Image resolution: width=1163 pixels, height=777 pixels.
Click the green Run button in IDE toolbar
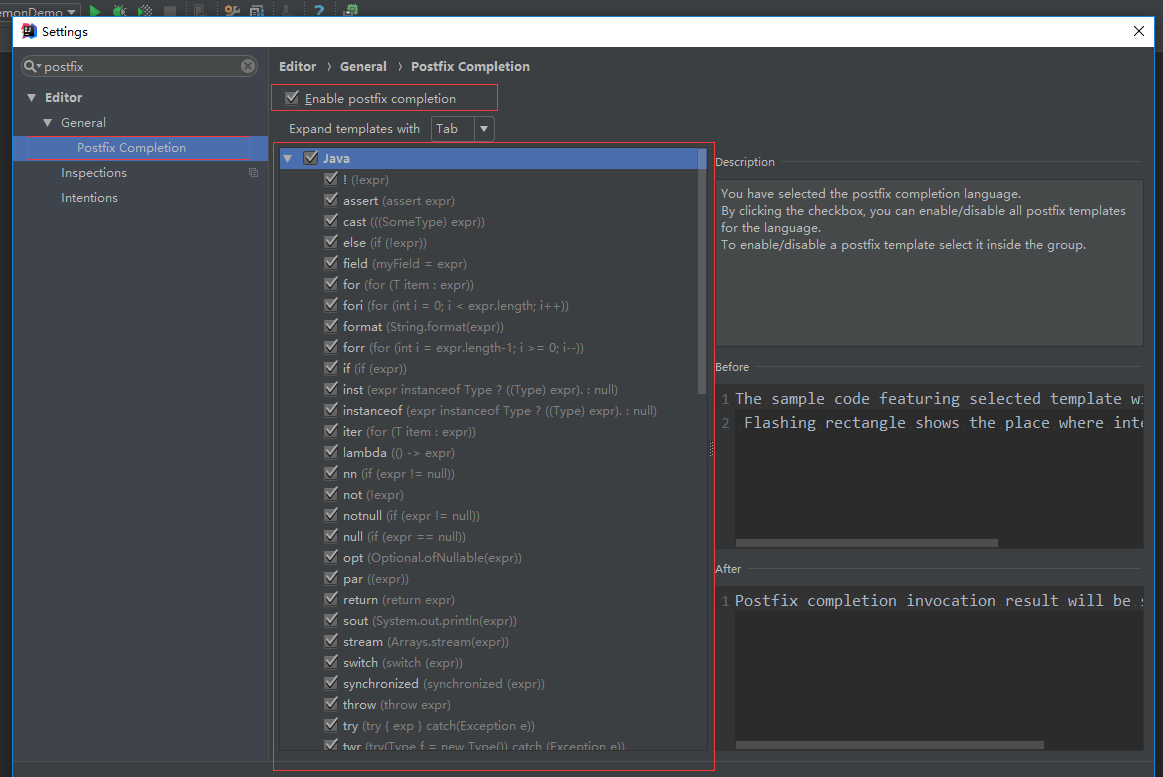[x=95, y=10]
